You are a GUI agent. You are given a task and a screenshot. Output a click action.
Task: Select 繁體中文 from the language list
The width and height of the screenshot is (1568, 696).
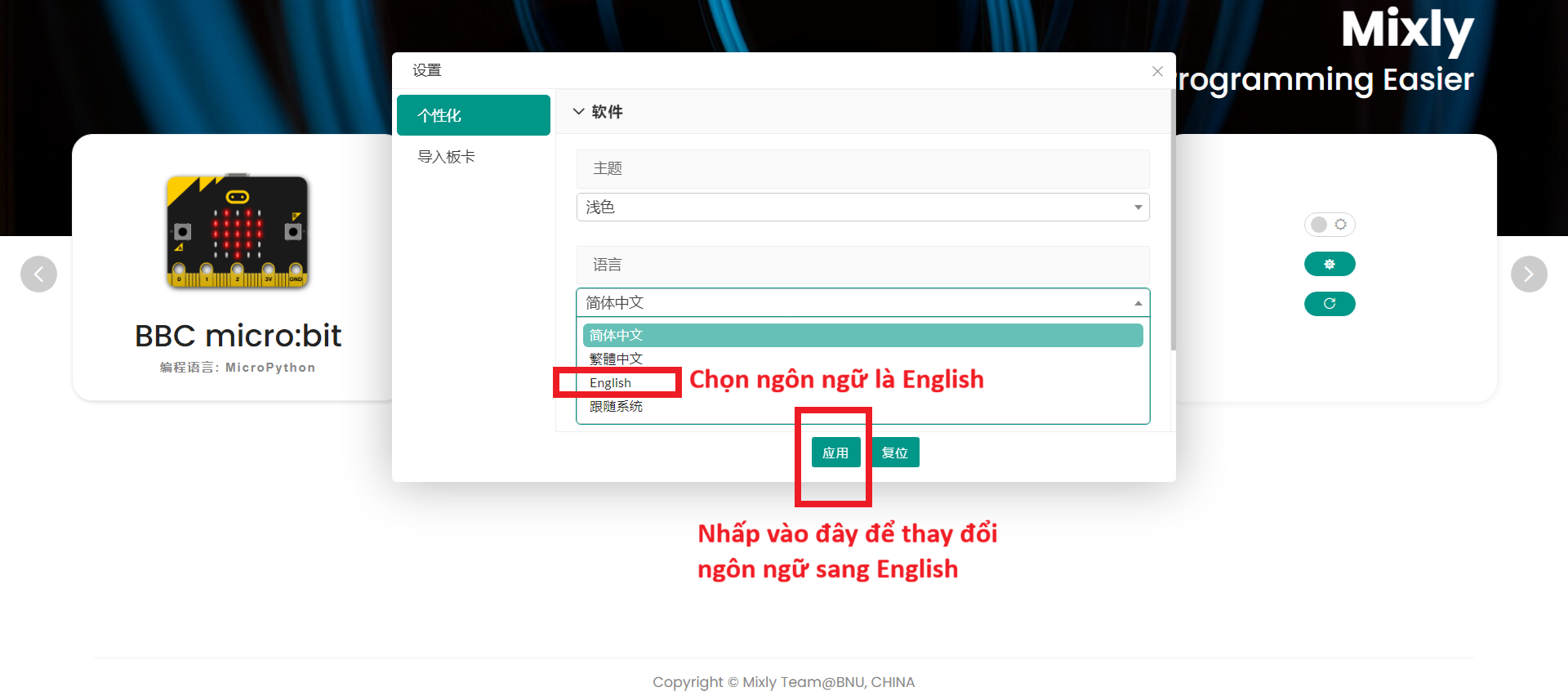[x=617, y=359]
